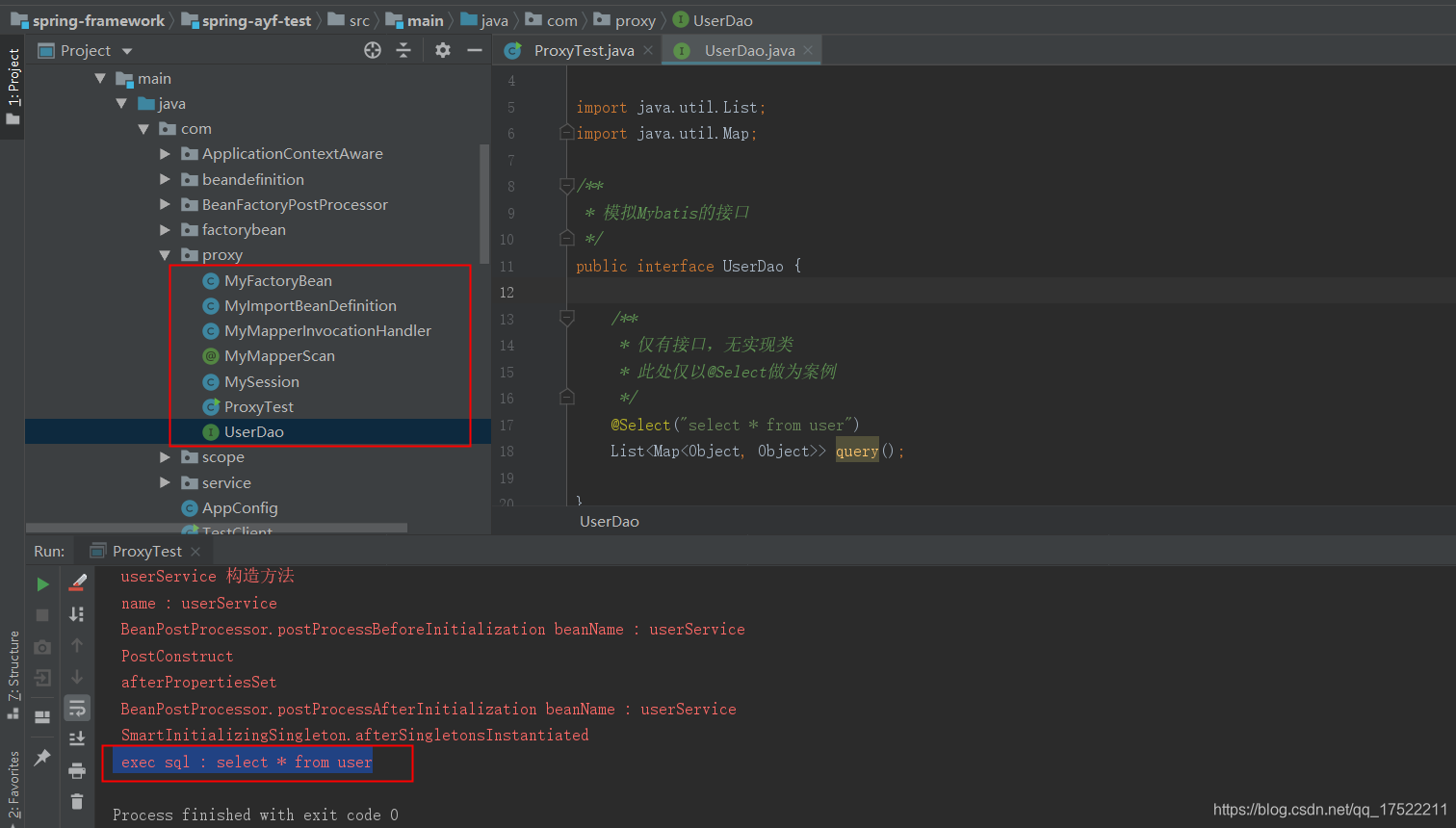Dump threads with camera icon

(42, 646)
